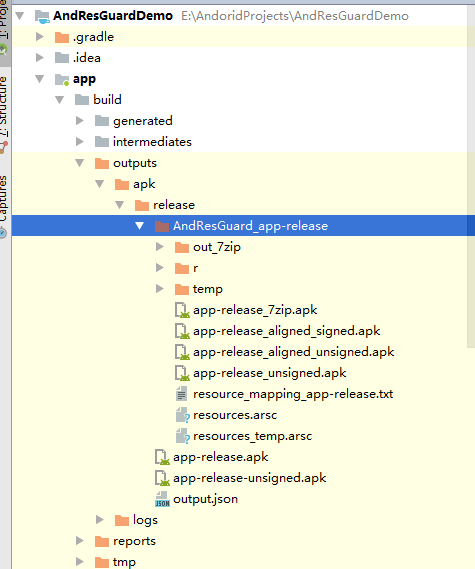
Task: Click the reports folder icon
Action: click(102, 541)
